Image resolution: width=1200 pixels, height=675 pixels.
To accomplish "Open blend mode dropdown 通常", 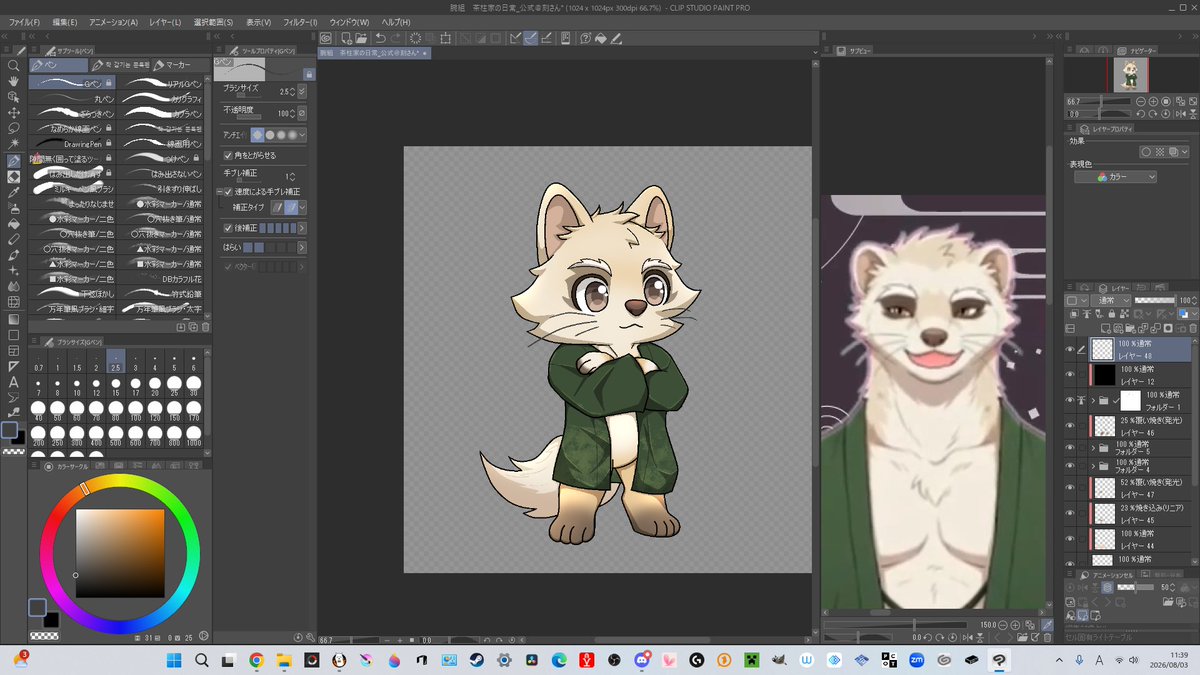I will (1111, 300).
